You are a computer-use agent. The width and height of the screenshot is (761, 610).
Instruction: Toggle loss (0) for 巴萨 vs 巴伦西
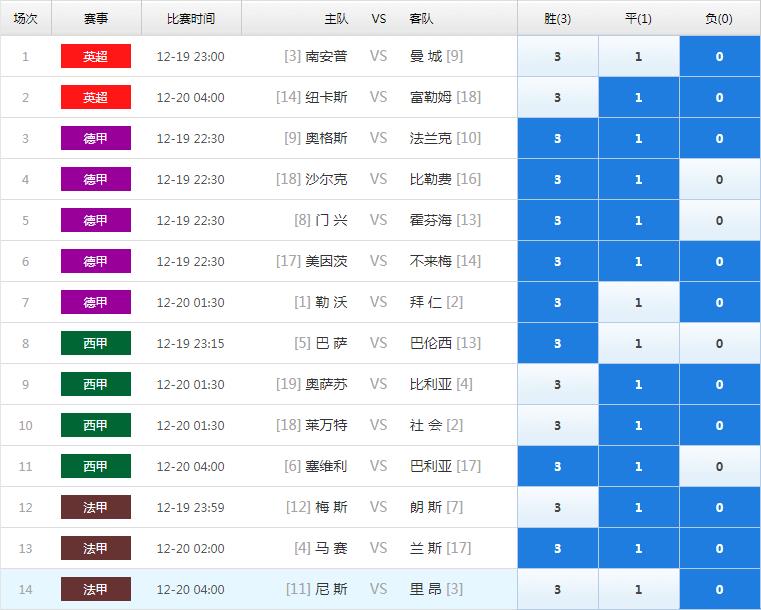pos(720,344)
